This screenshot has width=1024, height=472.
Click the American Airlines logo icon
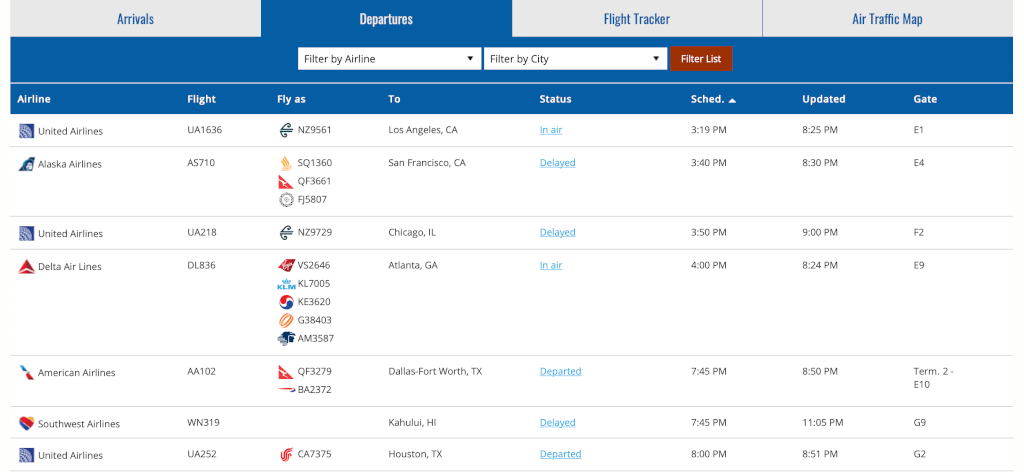pyautogui.click(x=26, y=373)
